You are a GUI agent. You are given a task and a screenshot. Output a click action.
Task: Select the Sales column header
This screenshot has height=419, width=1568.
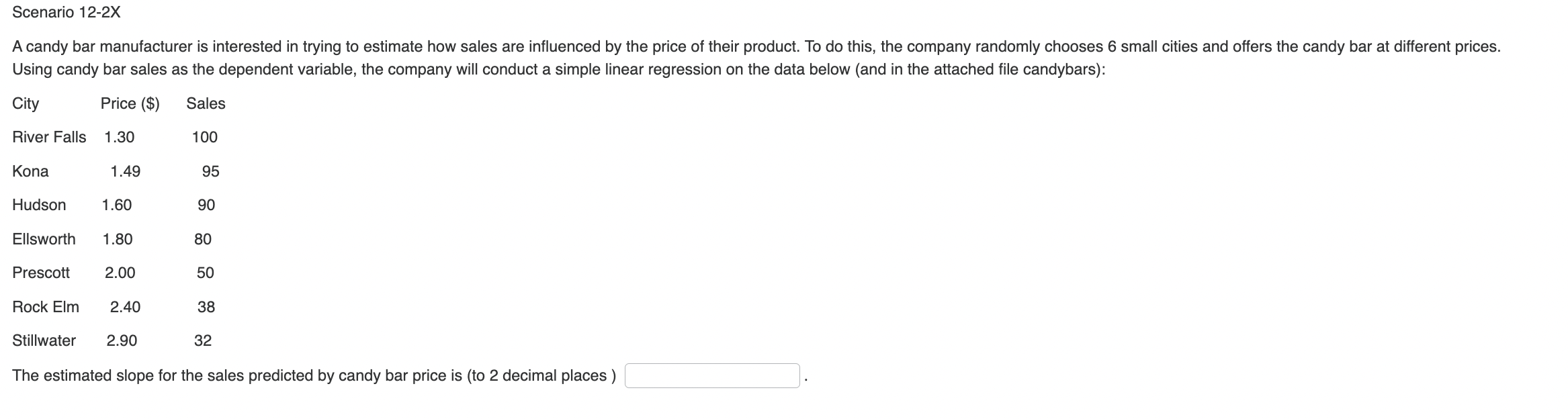(x=206, y=103)
